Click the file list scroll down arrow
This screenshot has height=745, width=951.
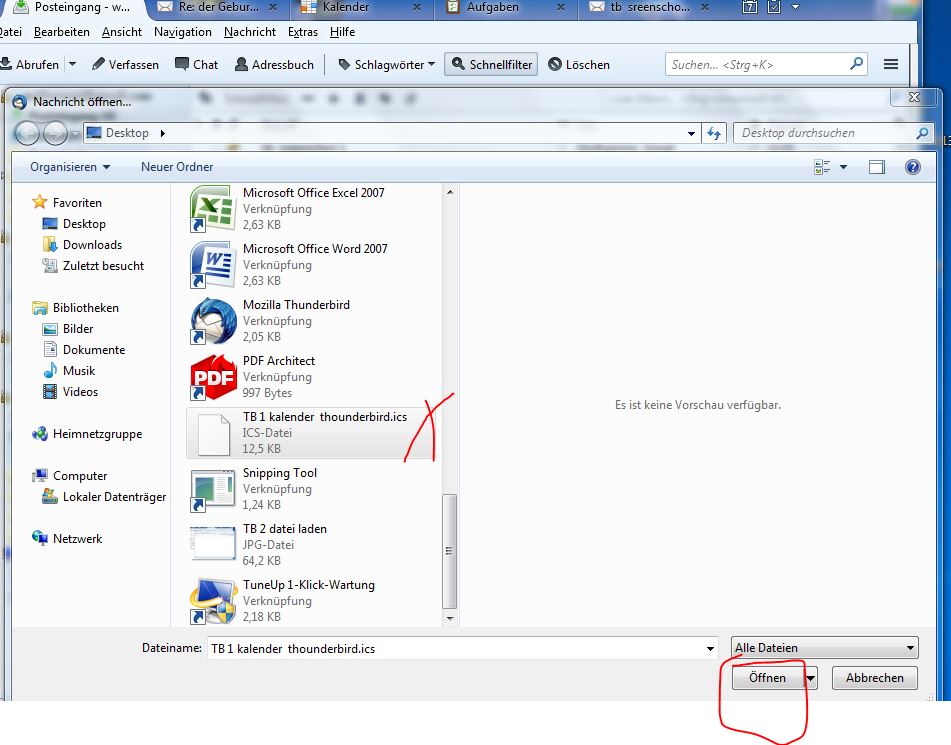click(449, 619)
